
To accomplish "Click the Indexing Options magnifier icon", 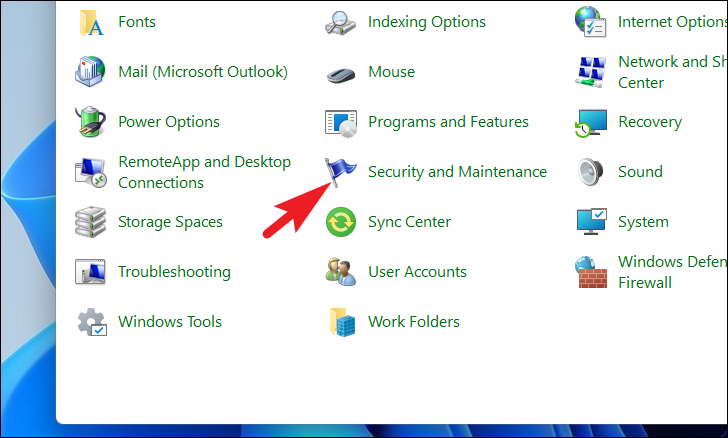I will 340,22.
